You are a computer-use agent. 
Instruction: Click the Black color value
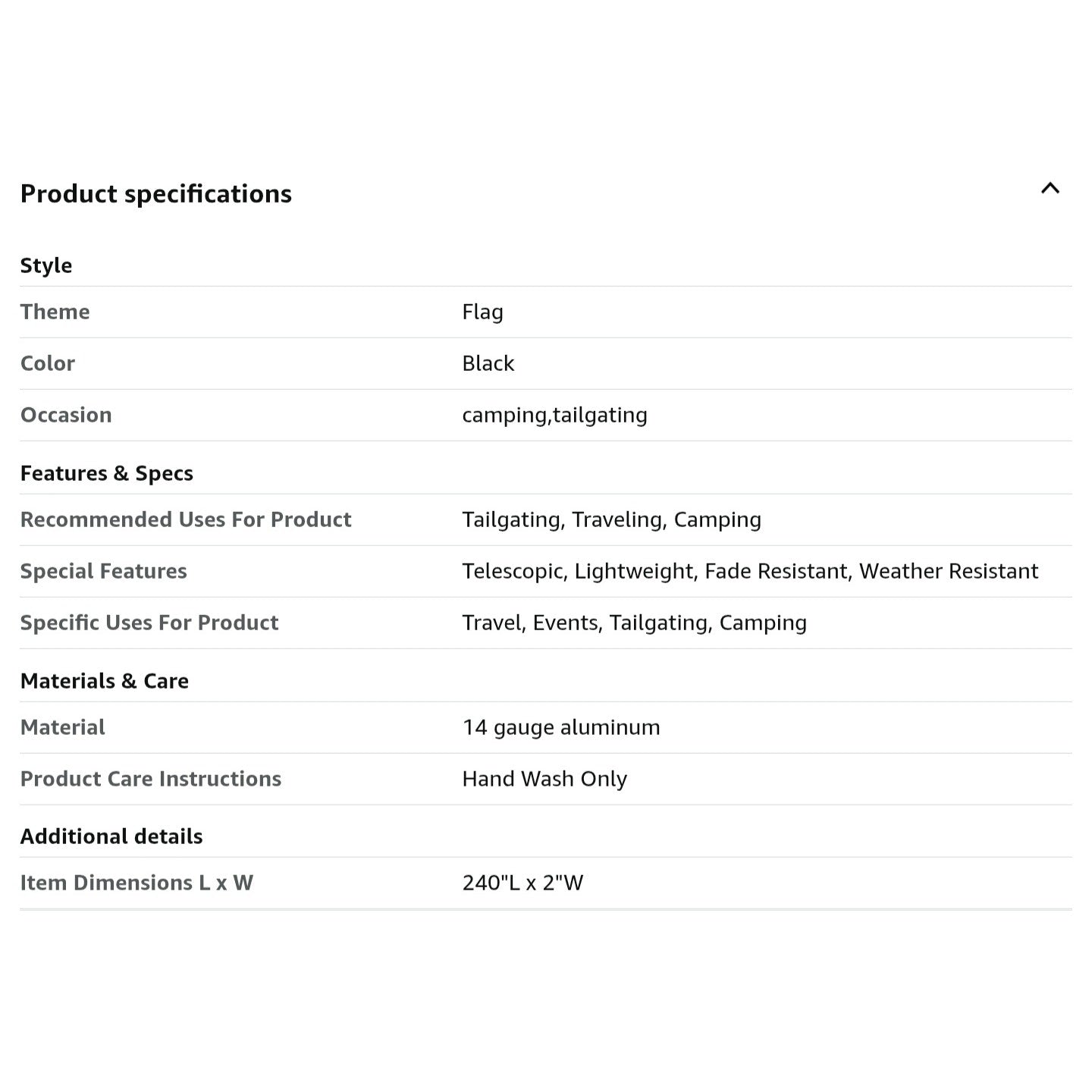point(488,363)
